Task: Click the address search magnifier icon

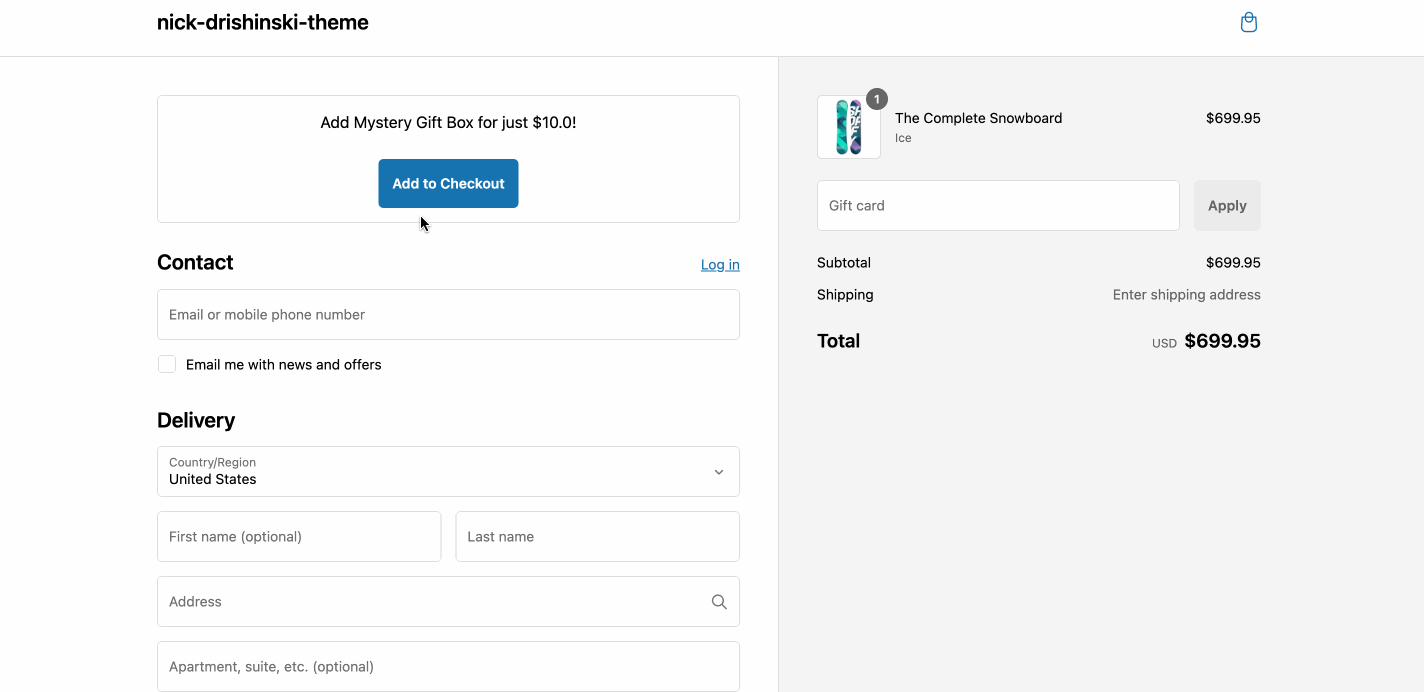Action: 719,602
